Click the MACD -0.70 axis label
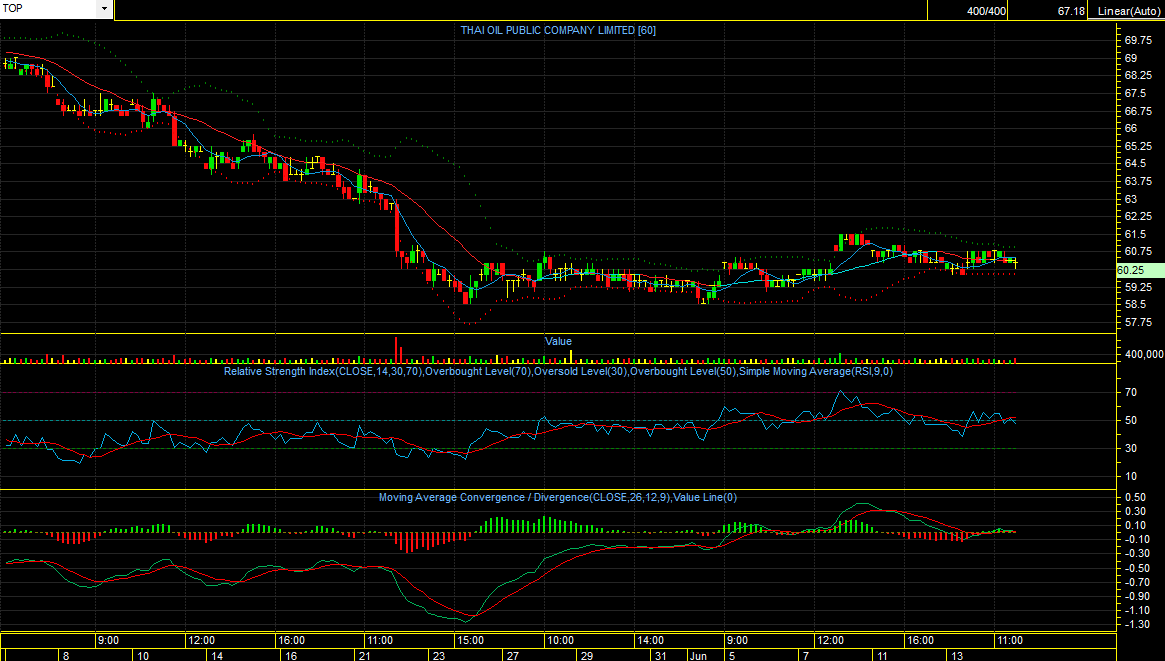The height and width of the screenshot is (661, 1165). [1137, 582]
